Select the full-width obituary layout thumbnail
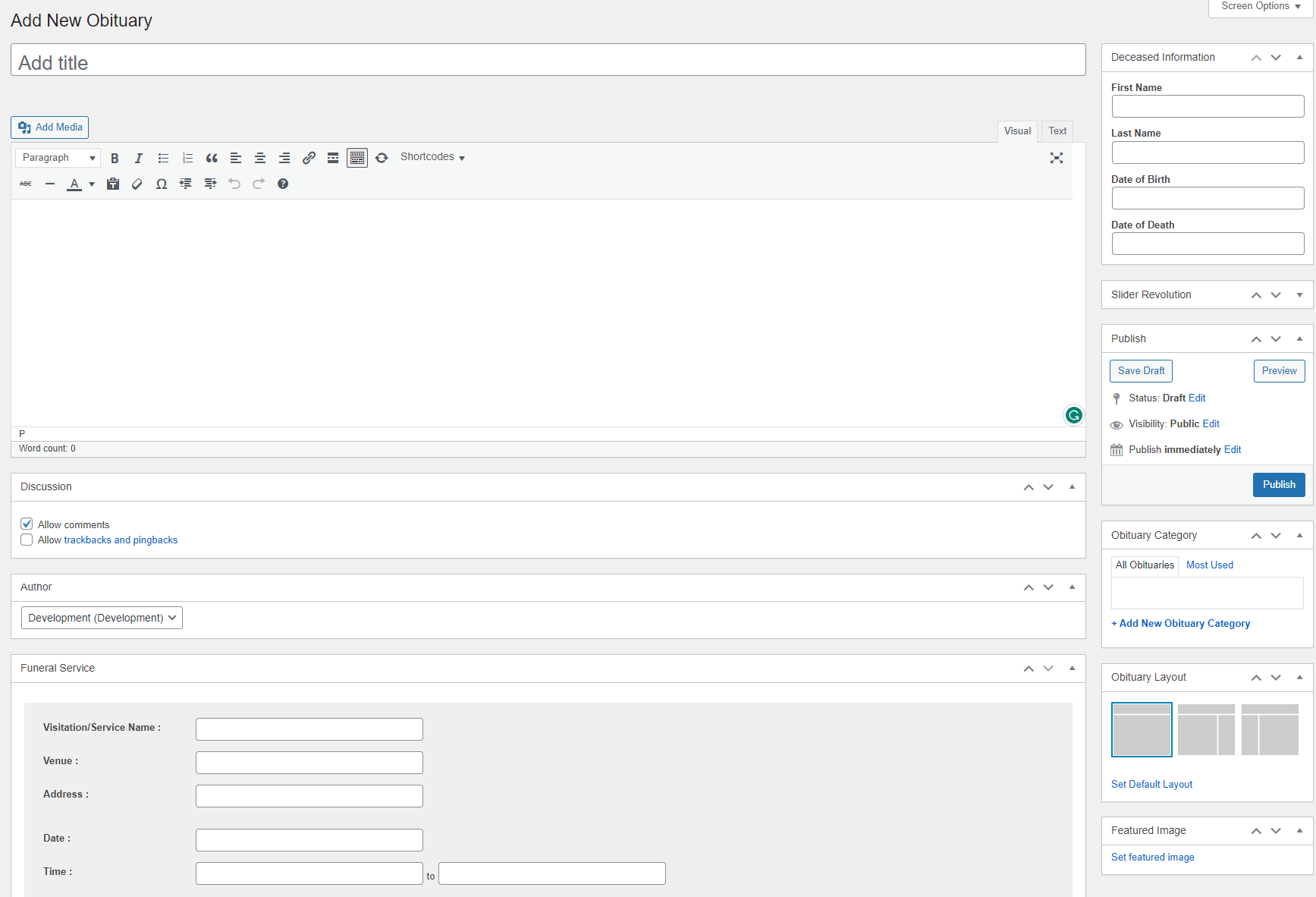The height and width of the screenshot is (897, 1316). point(1142,730)
